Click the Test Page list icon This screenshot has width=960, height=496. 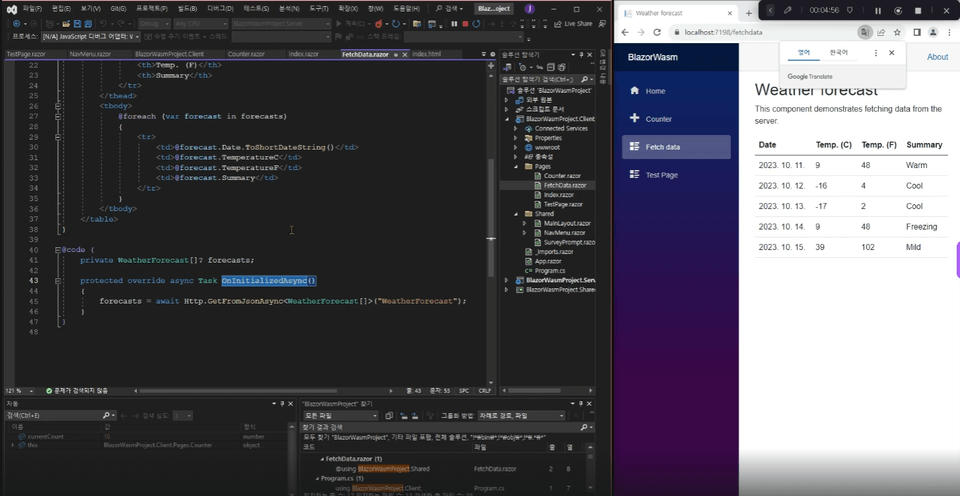[634, 175]
